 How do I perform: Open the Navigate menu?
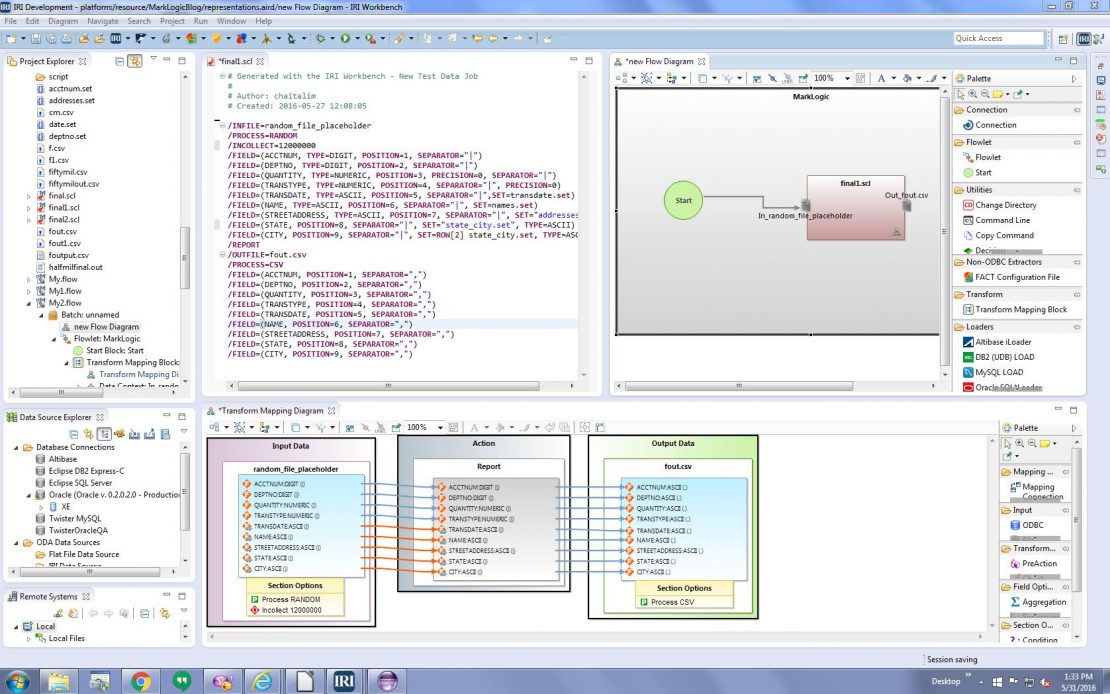103,21
